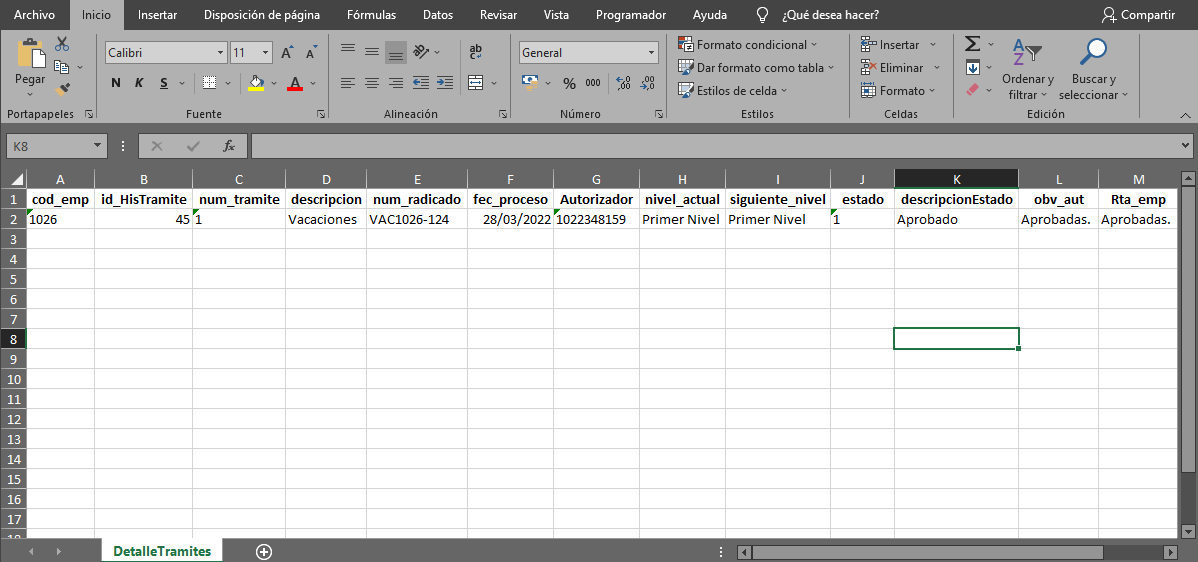Select the Format Painter brush icon

(63, 90)
